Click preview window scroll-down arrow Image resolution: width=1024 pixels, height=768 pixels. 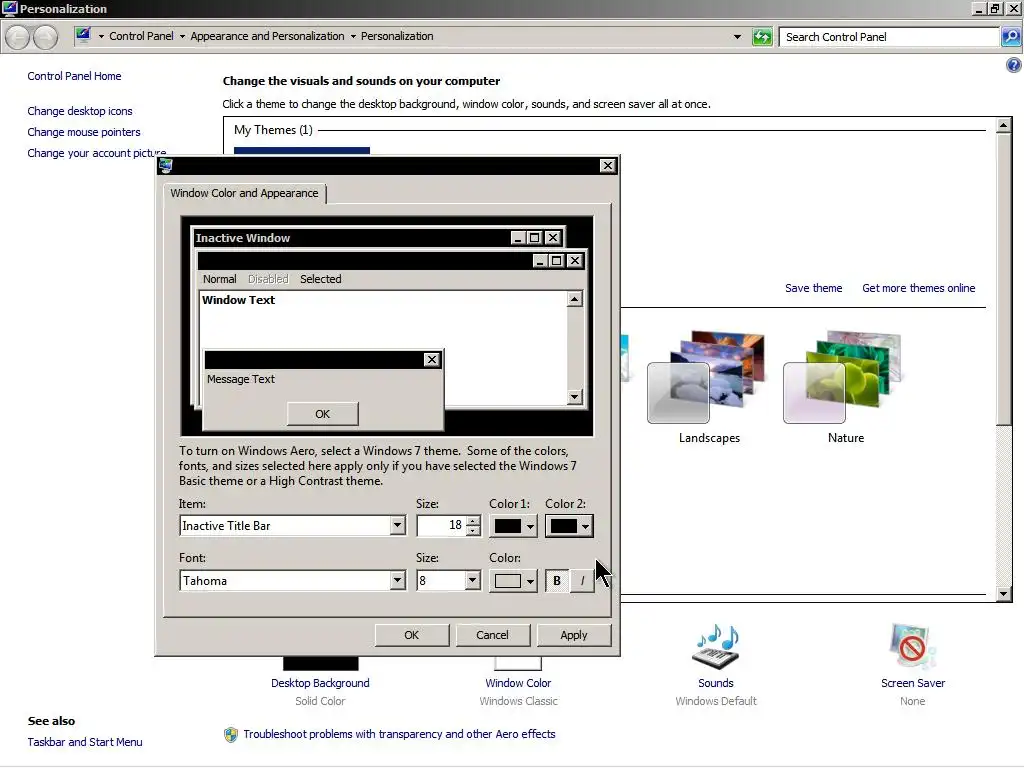575,396
